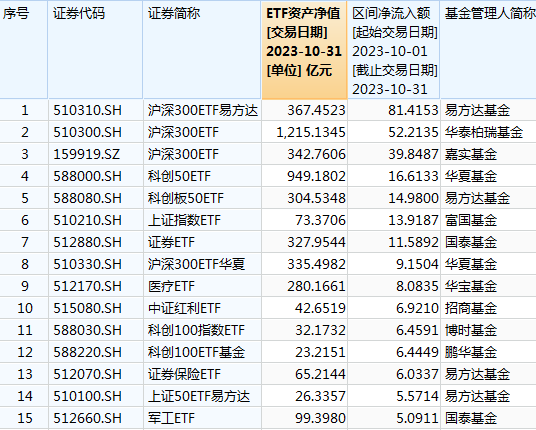Select net inflow value 52.2135
This screenshot has height=430, width=536.
413,132
